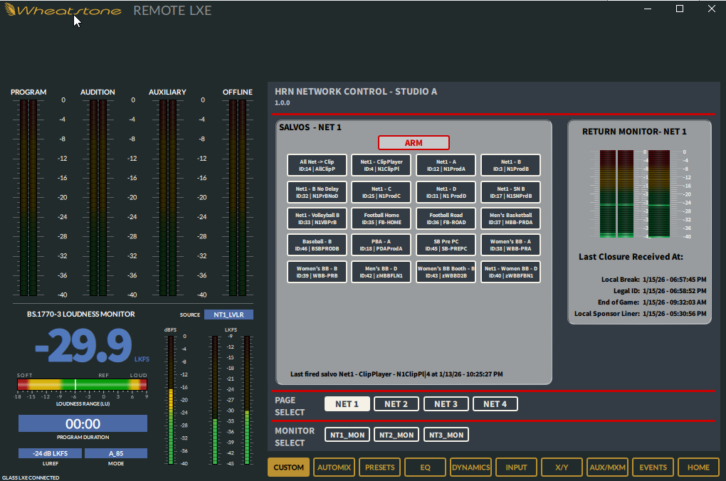Click the -24 dB LKFS LUREF setting
726x481 pixels.
tap(50, 453)
